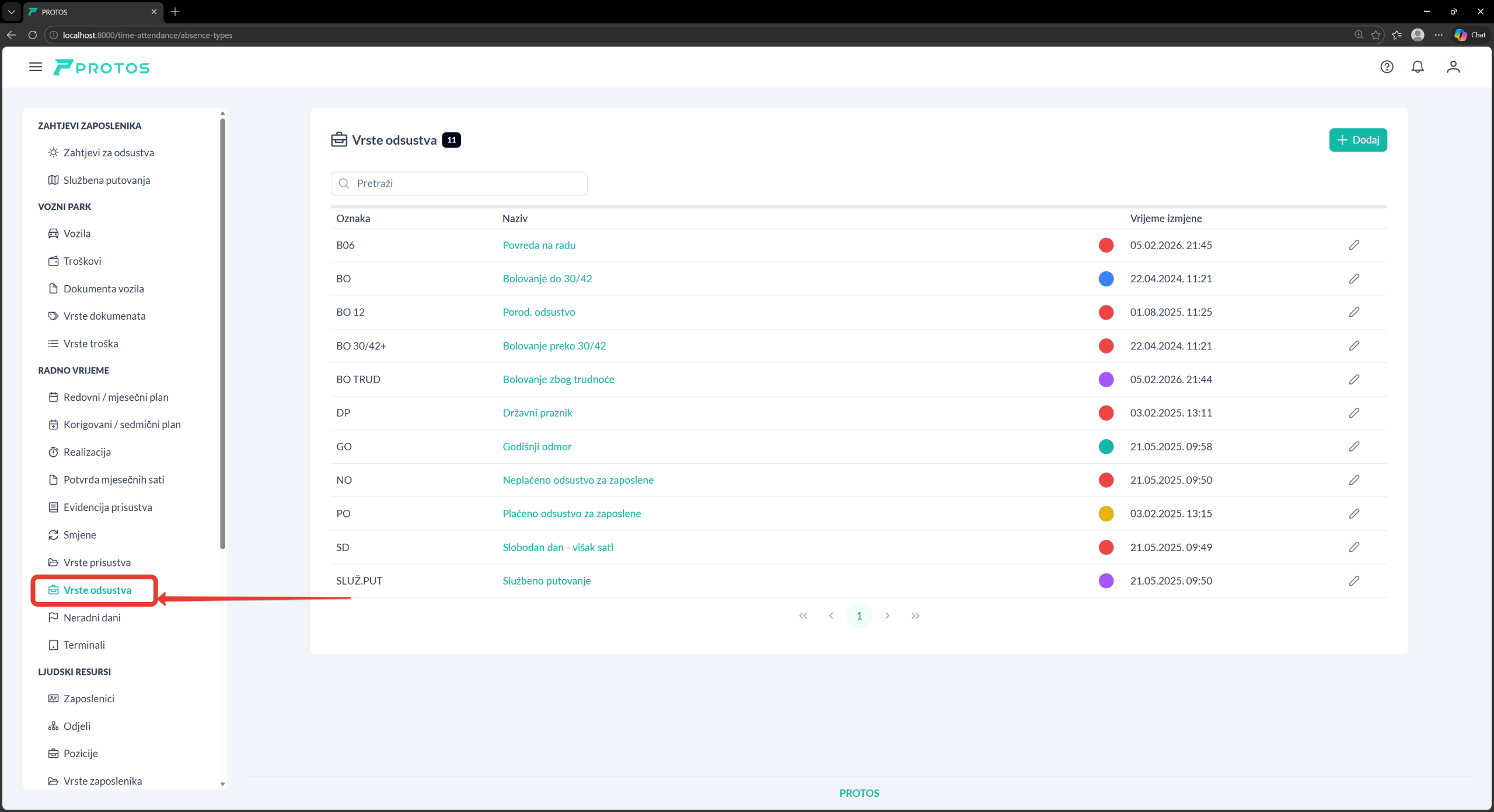Open Zaposlenici in sidebar menu
Image resolution: width=1494 pixels, height=812 pixels.
[x=89, y=698]
